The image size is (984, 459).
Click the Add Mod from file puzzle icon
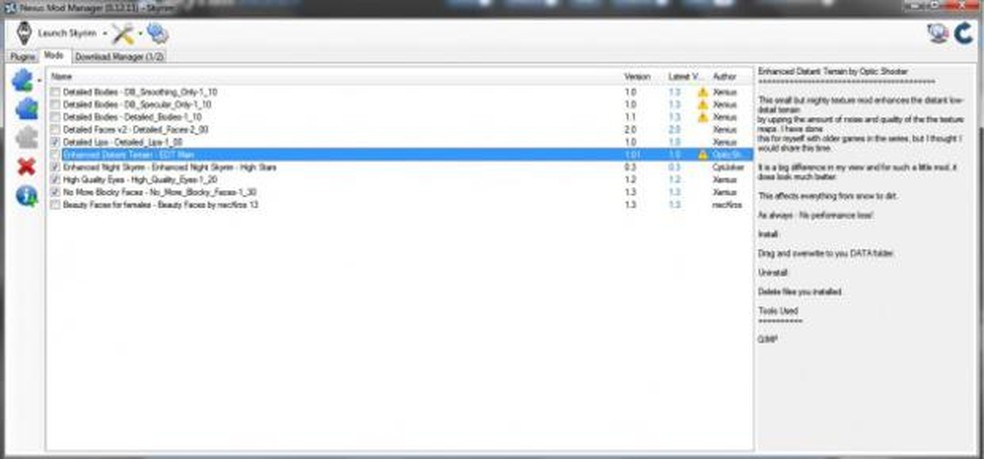click(x=23, y=81)
